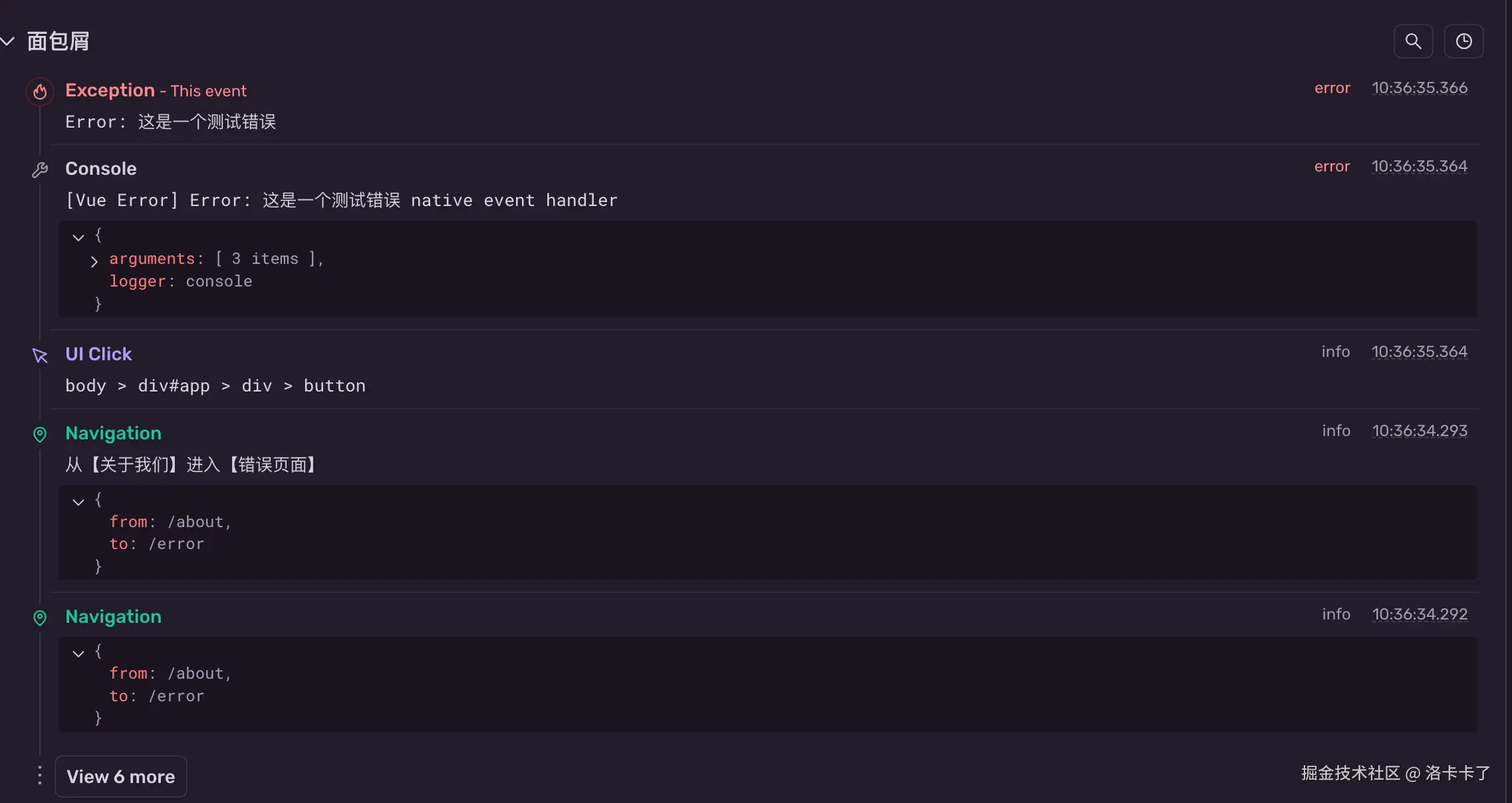This screenshot has height=803, width=1512.
Task: Click the 面包屑 section heading
Action: point(58,41)
